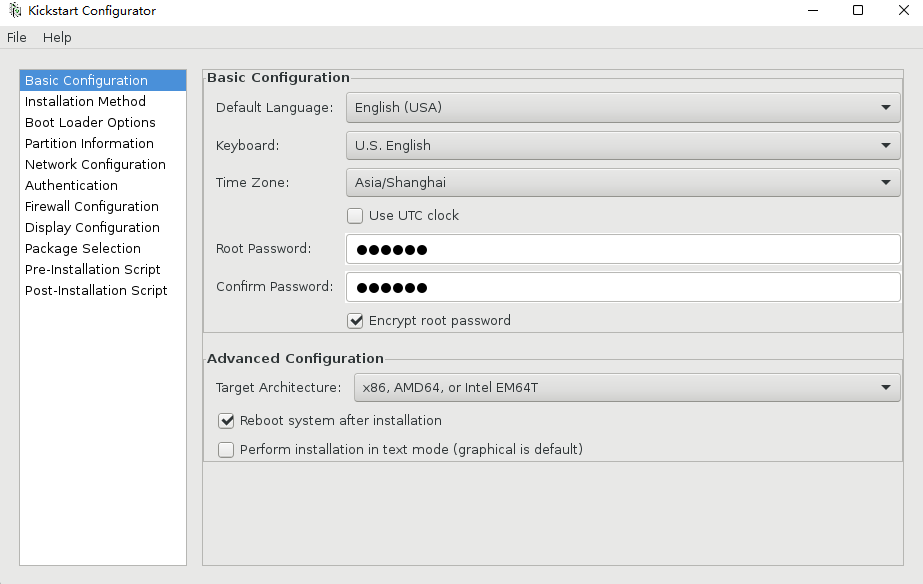The height and width of the screenshot is (584, 923).
Task: Expand the Keyboard layout dropdown
Action: pos(623,145)
